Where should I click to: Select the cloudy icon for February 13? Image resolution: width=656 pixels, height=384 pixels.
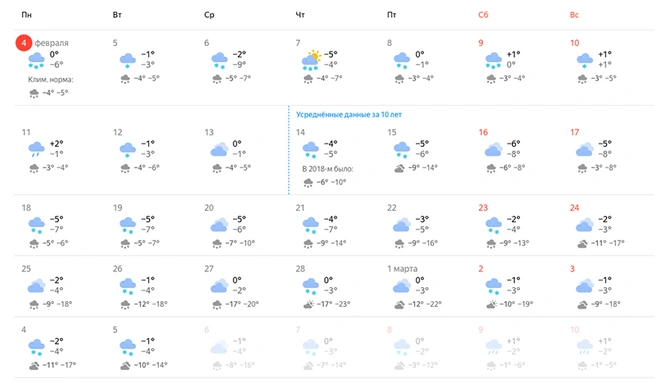[220, 149]
